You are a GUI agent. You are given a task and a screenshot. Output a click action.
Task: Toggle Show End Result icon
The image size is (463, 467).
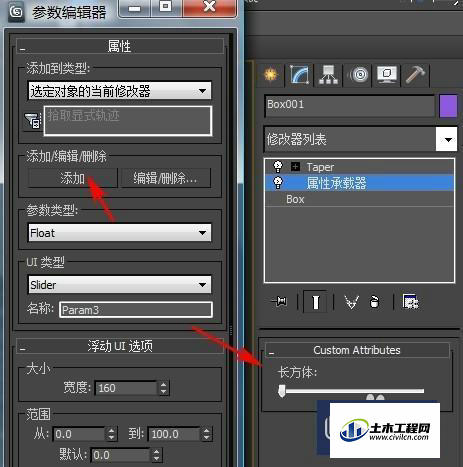[315, 302]
